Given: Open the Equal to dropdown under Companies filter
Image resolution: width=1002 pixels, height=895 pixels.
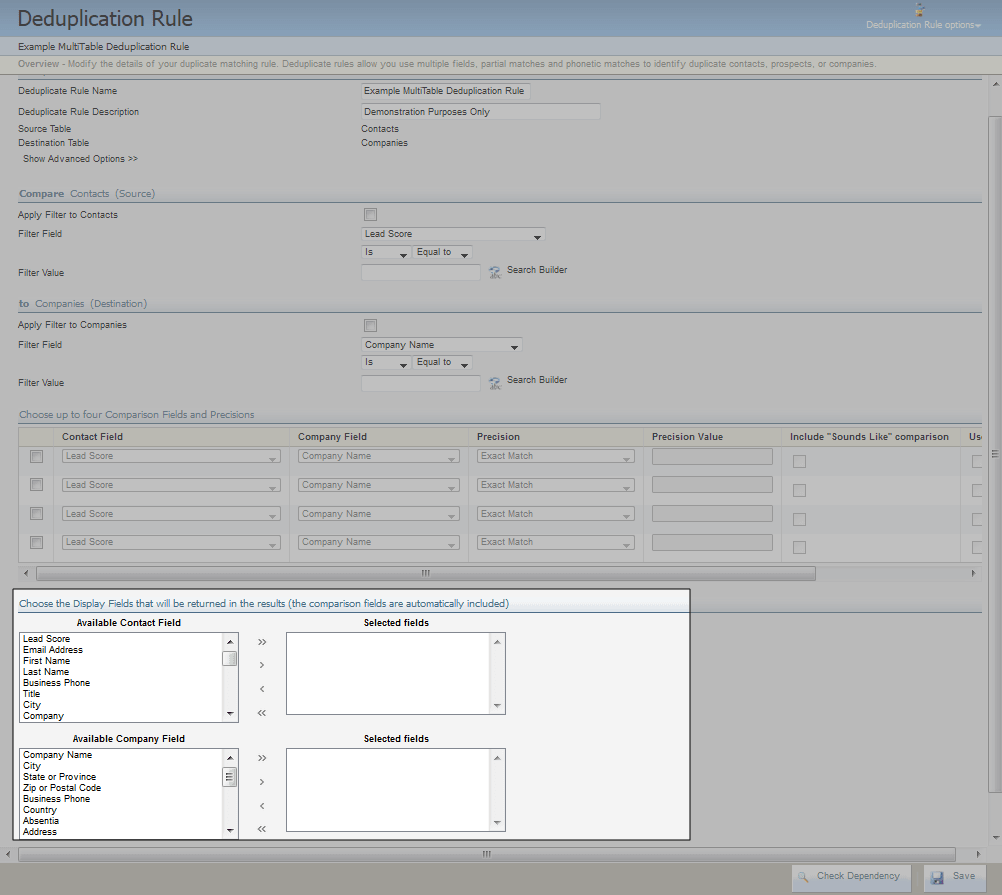Looking at the screenshot, I should point(442,362).
